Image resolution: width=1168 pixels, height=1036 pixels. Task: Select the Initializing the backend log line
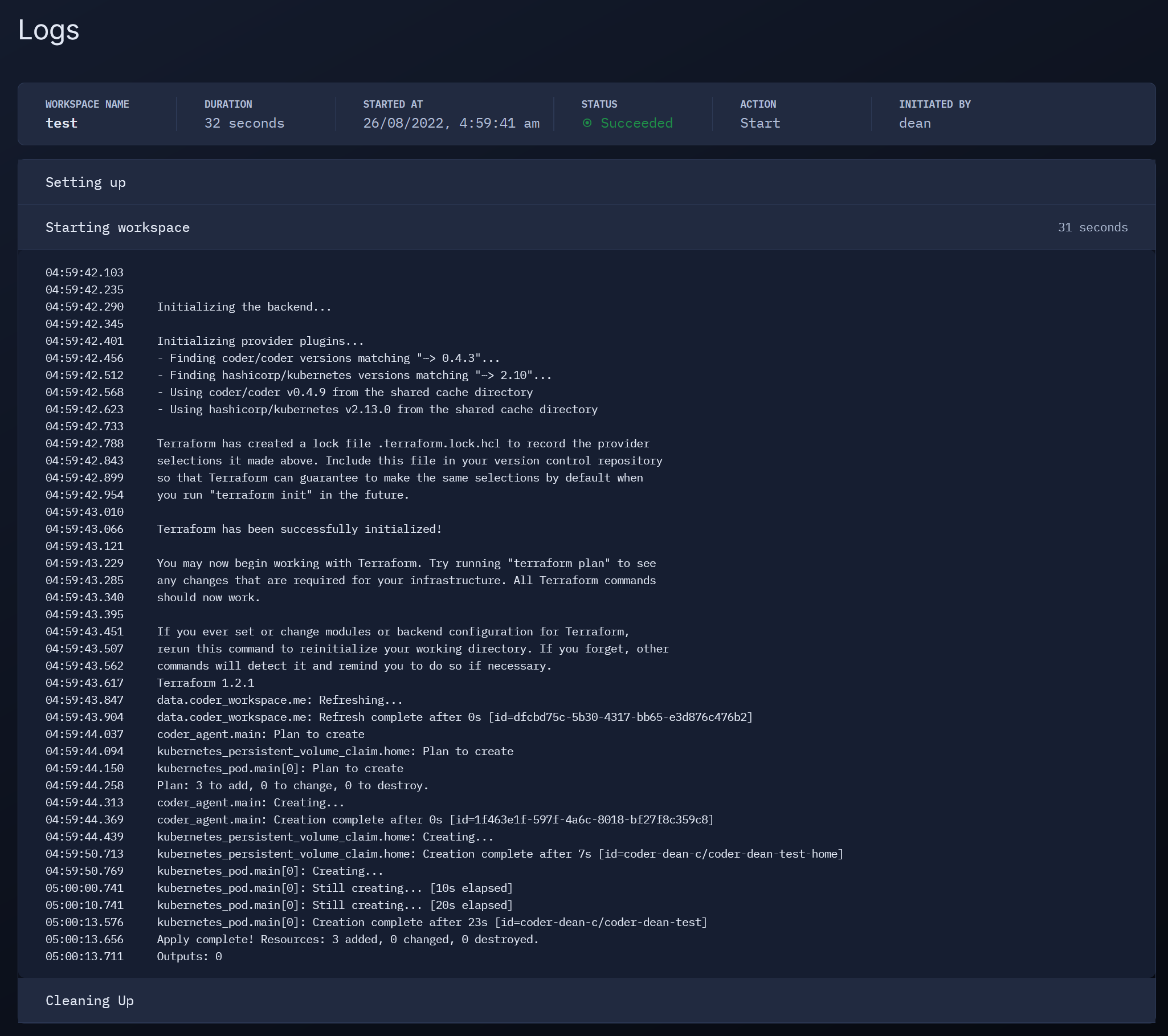244,307
